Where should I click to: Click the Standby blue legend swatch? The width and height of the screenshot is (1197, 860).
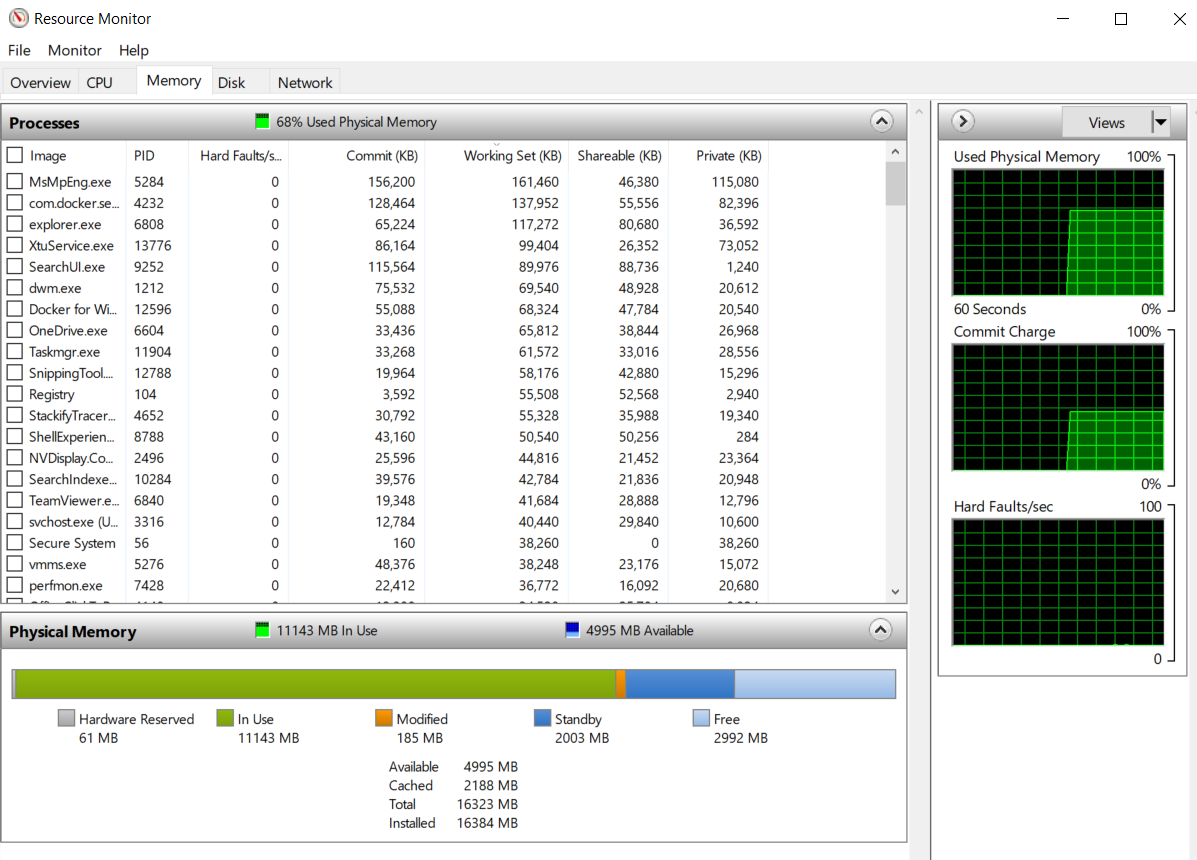543,718
